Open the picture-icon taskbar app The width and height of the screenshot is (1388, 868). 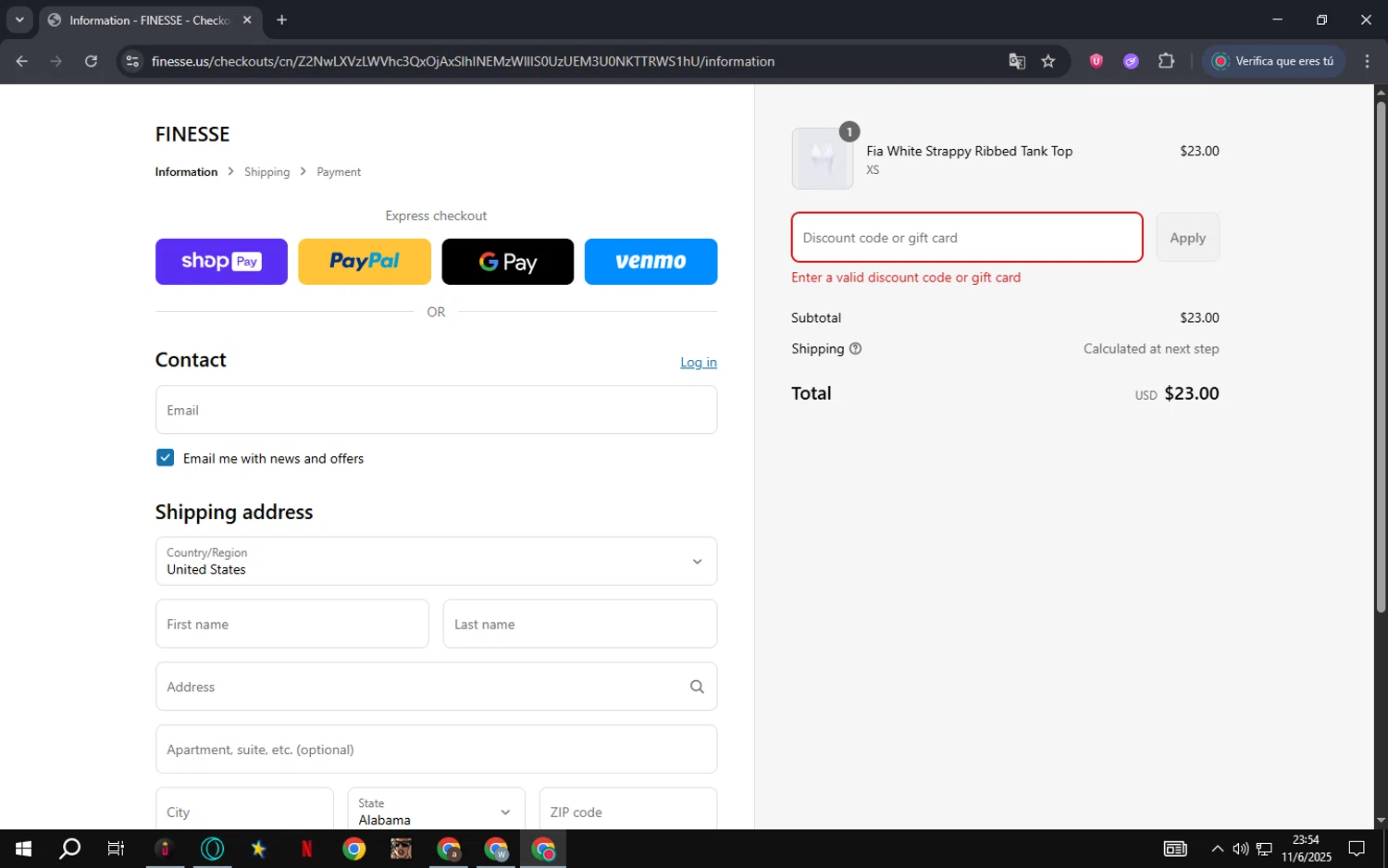pyautogui.click(x=401, y=849)
